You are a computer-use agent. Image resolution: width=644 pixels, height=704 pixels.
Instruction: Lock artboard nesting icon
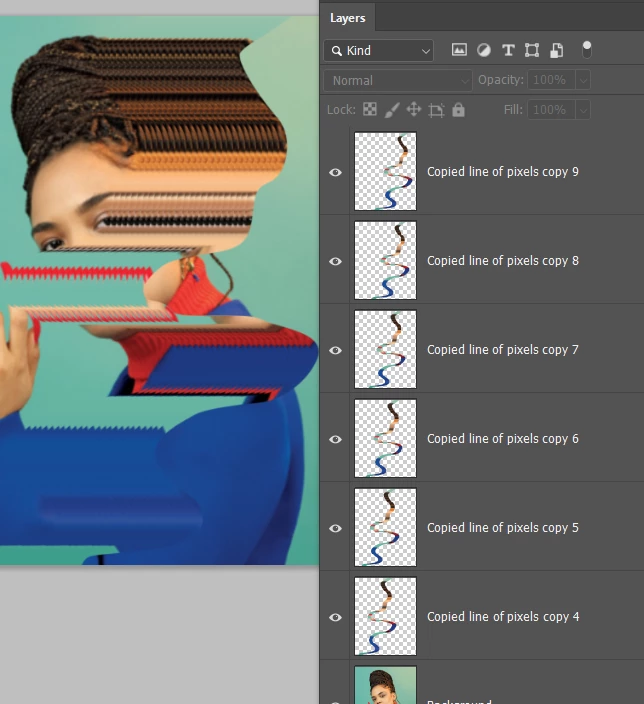[436, 110]
